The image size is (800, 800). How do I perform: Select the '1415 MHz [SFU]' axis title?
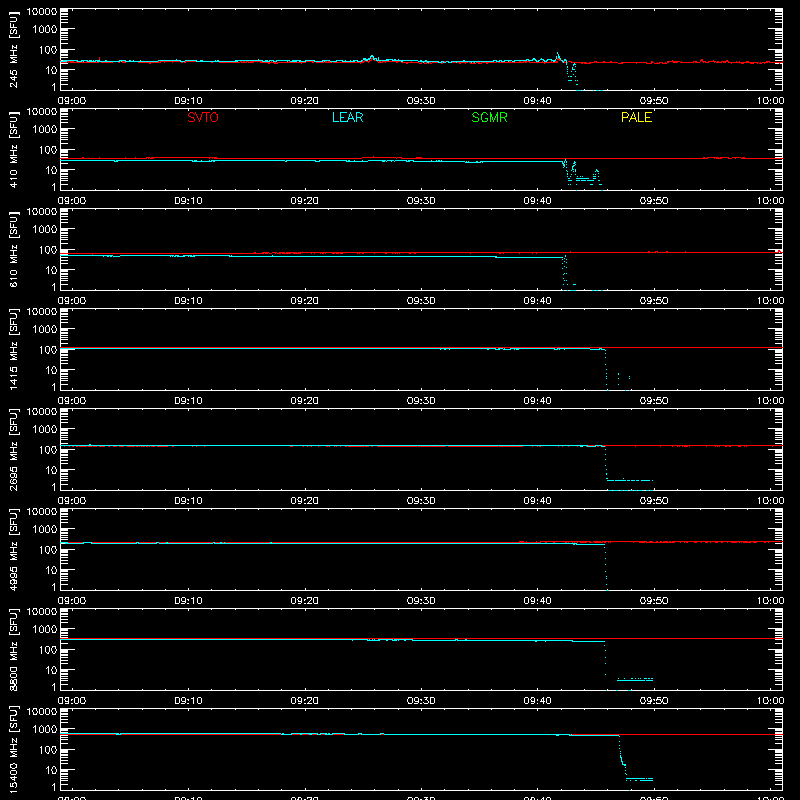tap(13, 349)
